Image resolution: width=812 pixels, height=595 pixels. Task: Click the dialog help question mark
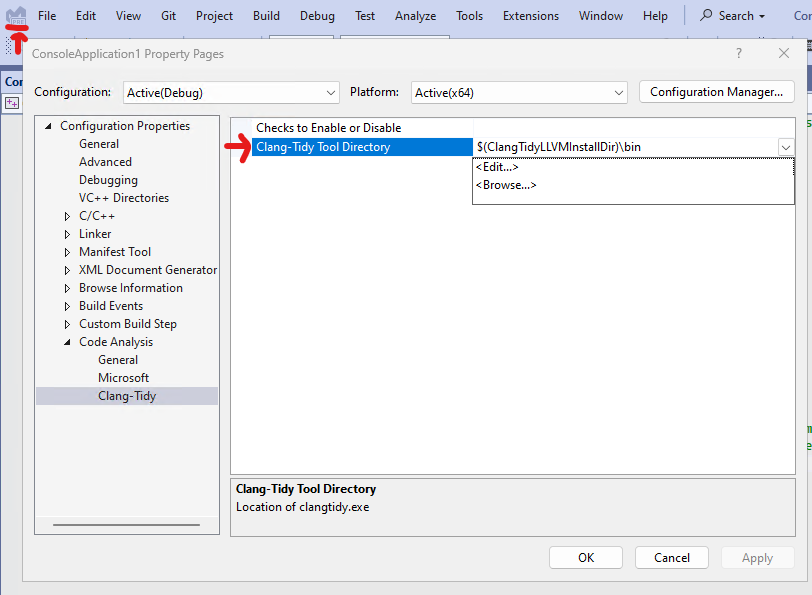(739, 53)
